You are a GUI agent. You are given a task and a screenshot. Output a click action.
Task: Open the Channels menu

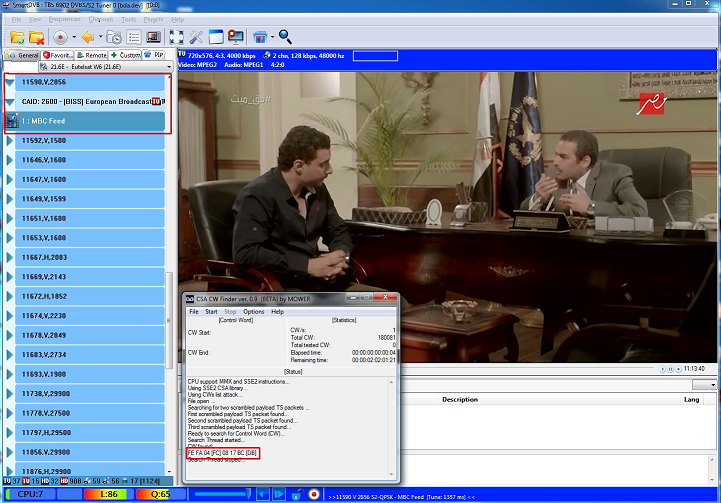101,19
